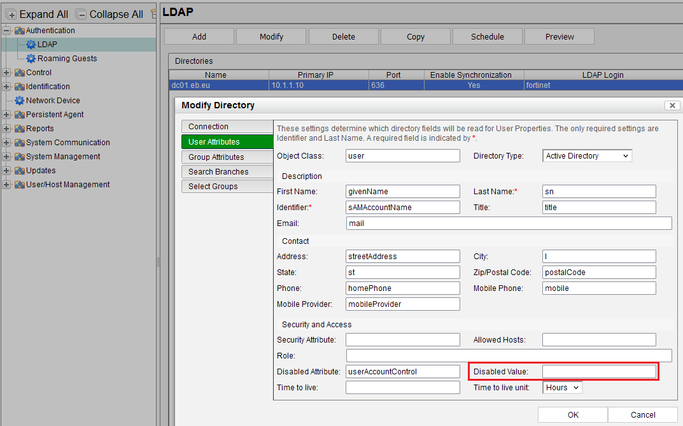This screenshot has width=683, height=426.
Task: Click the System Management folder icon
Action: 19,157
